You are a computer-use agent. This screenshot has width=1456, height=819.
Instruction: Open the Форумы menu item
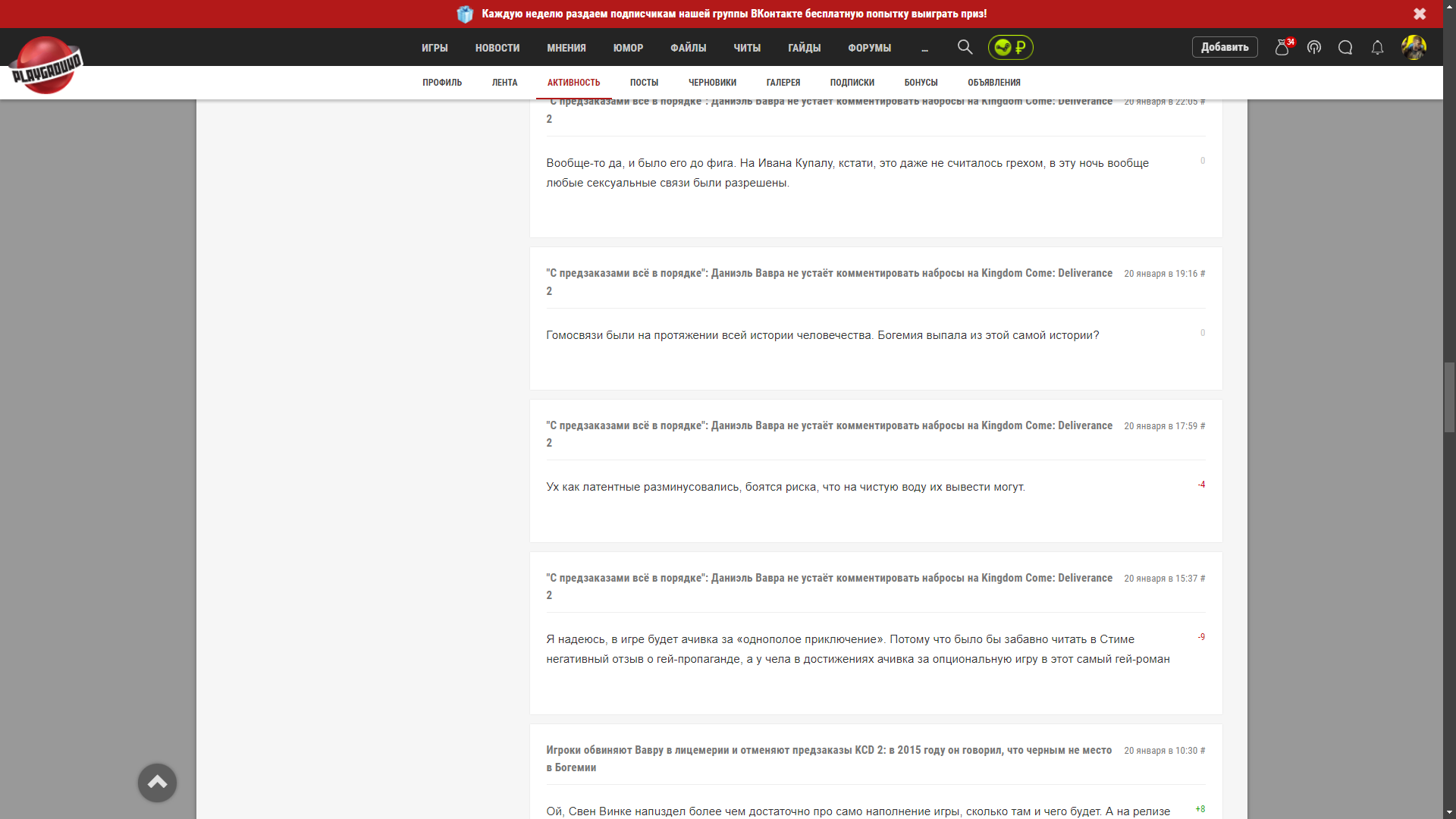869,48
